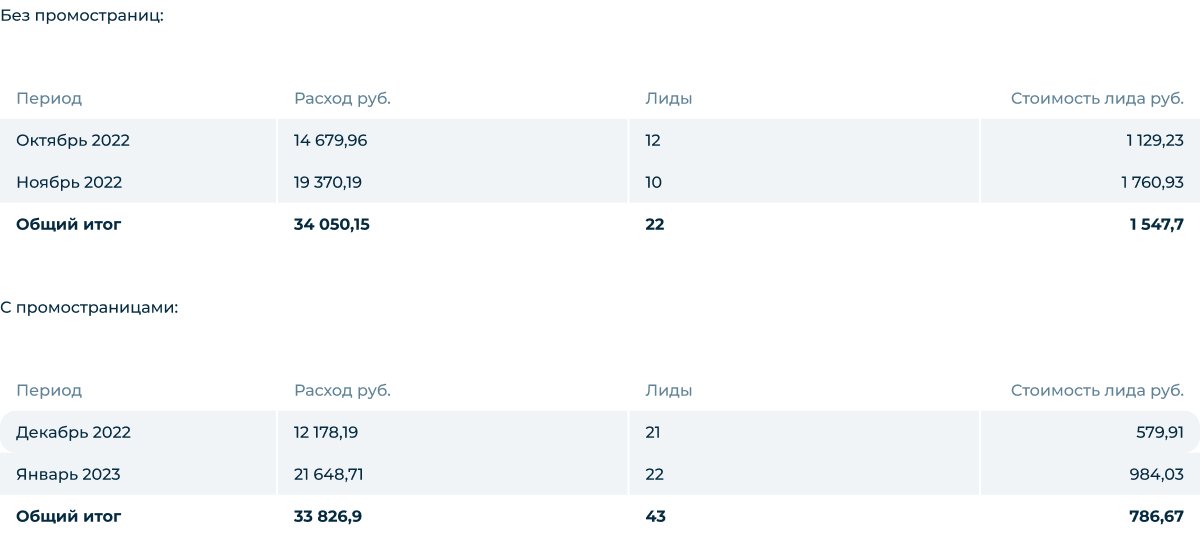1200x537 pixels.
Task: Click the total lead cost 1 547,7
Action: (1157, 224)
